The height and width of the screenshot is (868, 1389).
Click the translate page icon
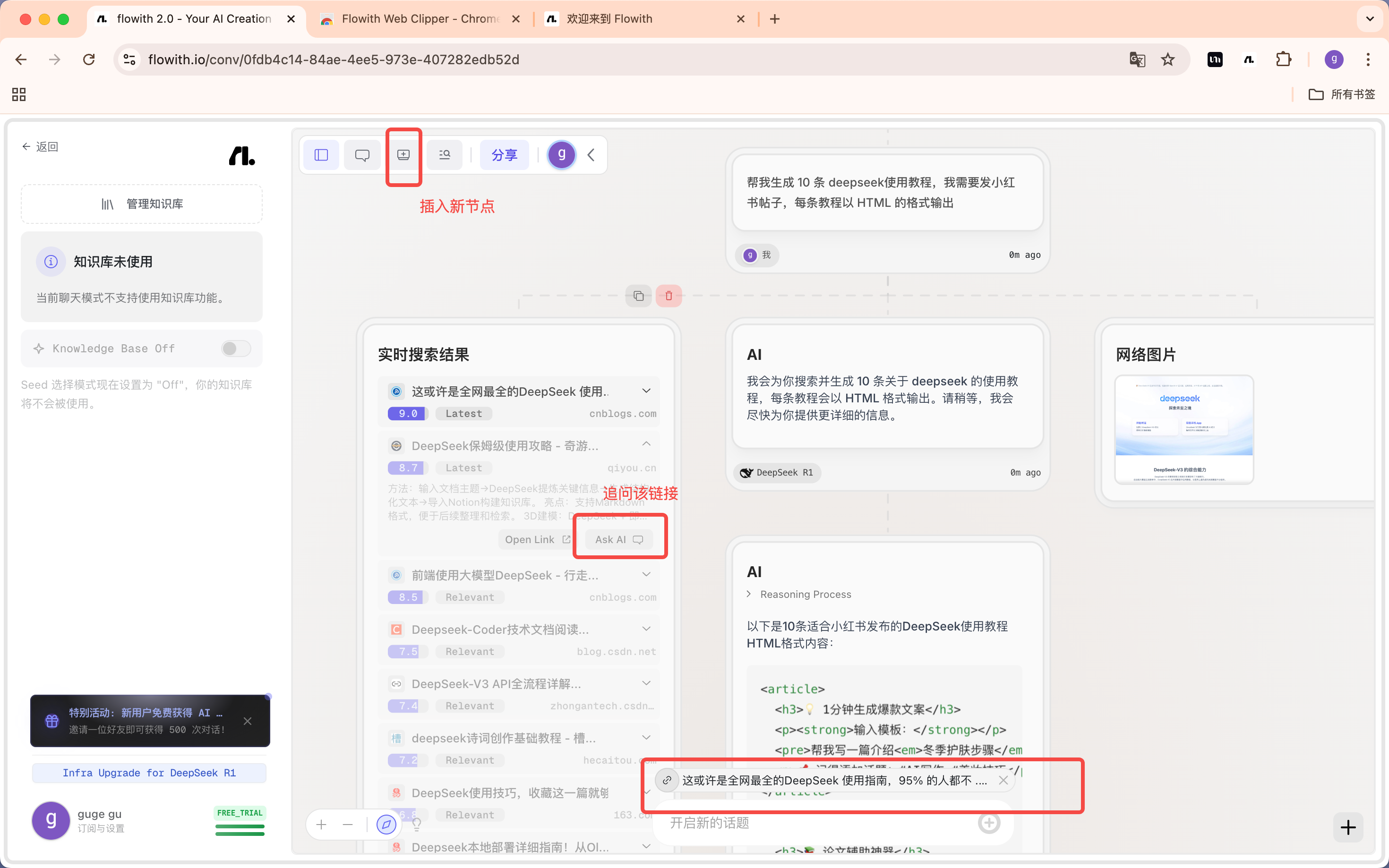point(1137,60)
